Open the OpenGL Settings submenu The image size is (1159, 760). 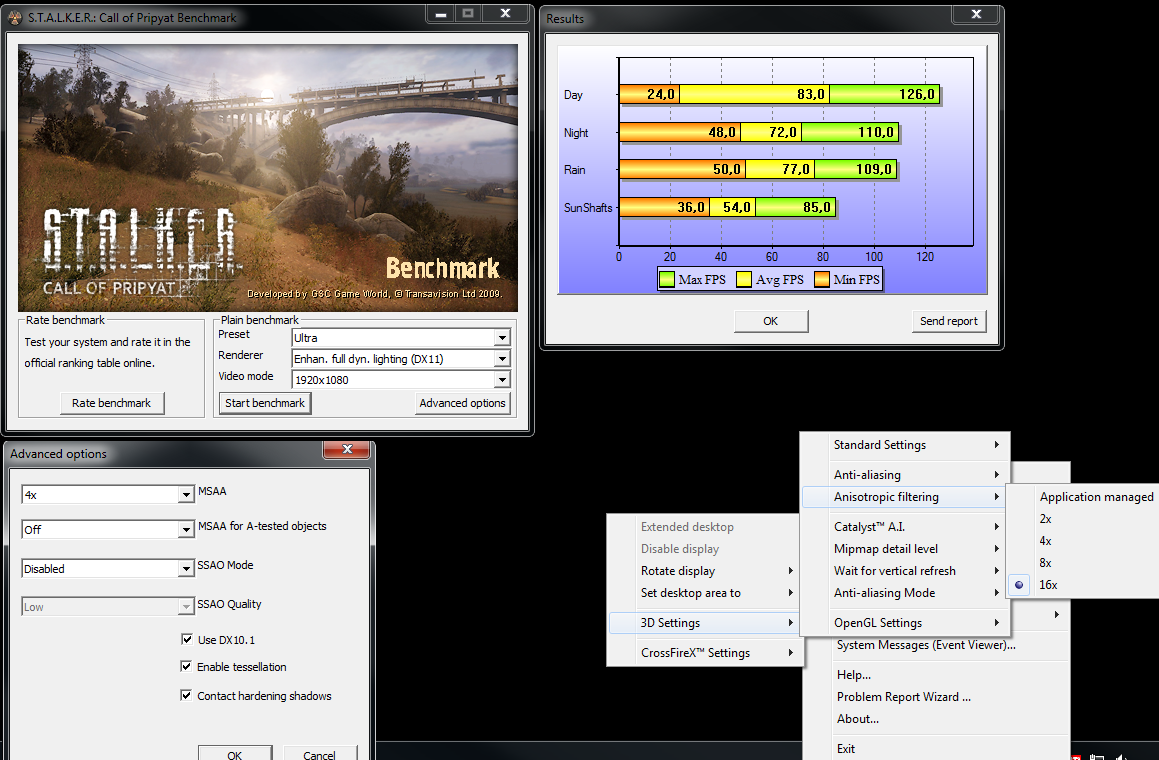[x=905, y=622]
